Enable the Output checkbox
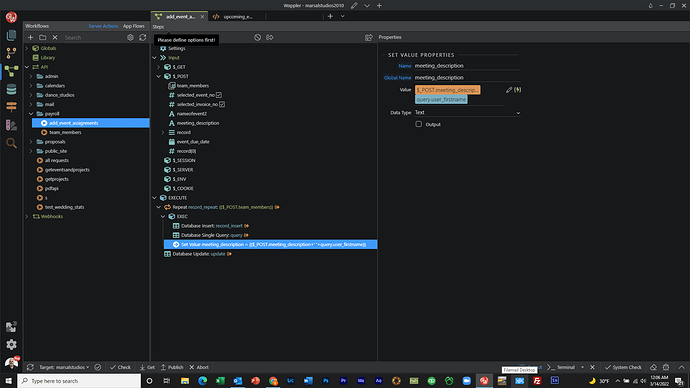The image size is (690, 388). pos(418,124)
